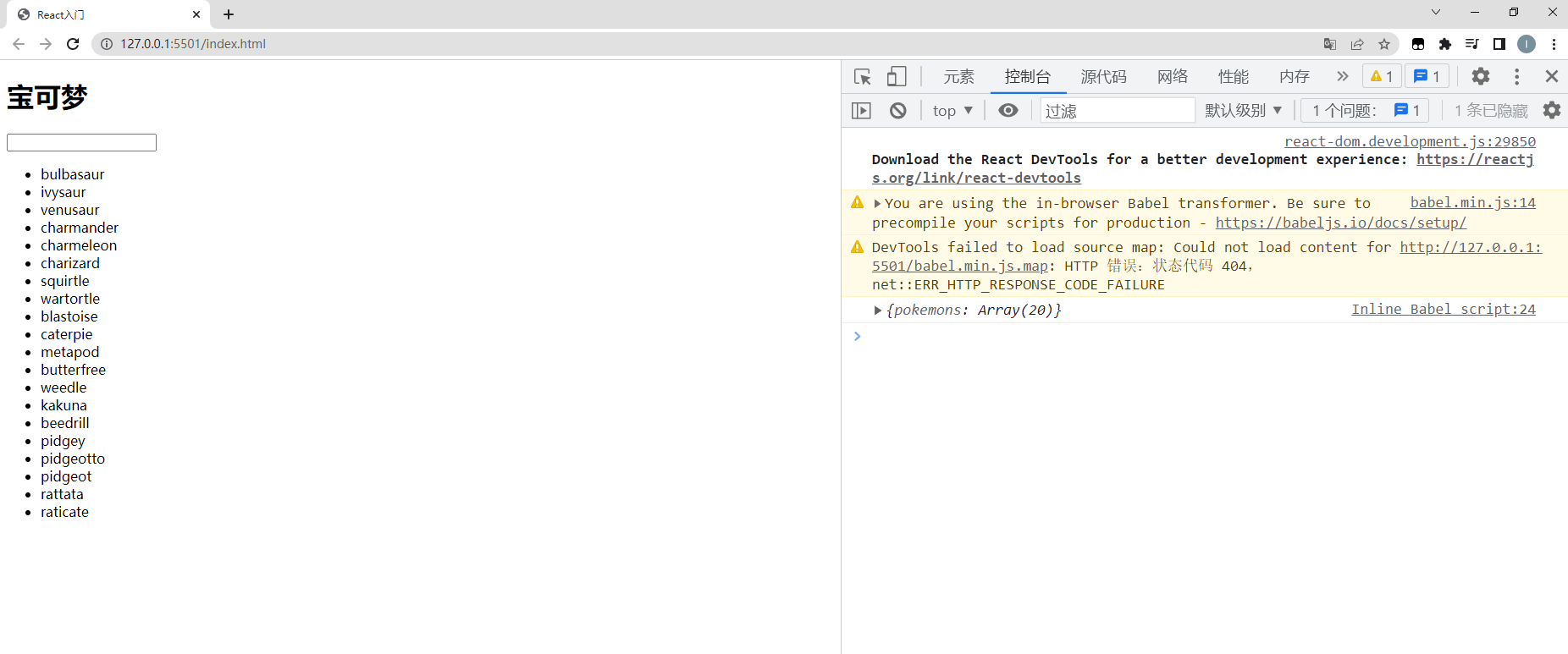This screenshot has width=1568, height=654.
Task: Open console settings gear icon
Action: tap(1552, 110)
